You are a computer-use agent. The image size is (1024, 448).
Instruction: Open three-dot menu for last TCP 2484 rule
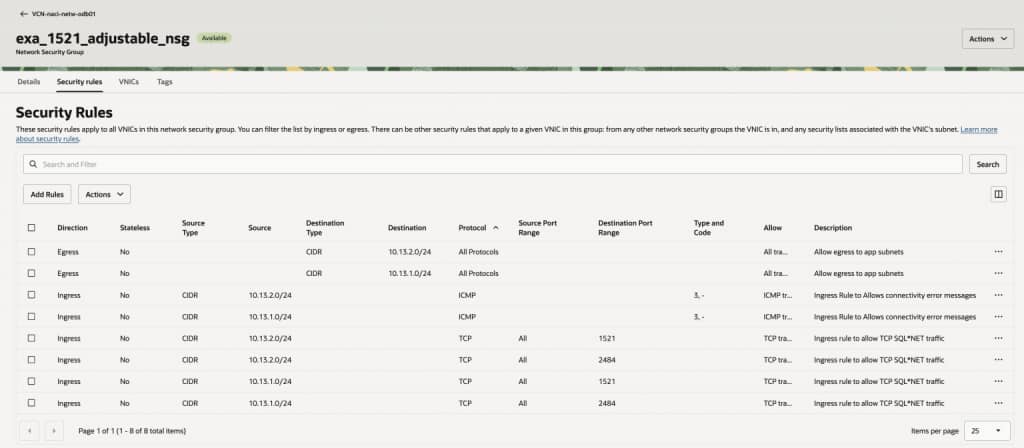(x=998, y=403)
